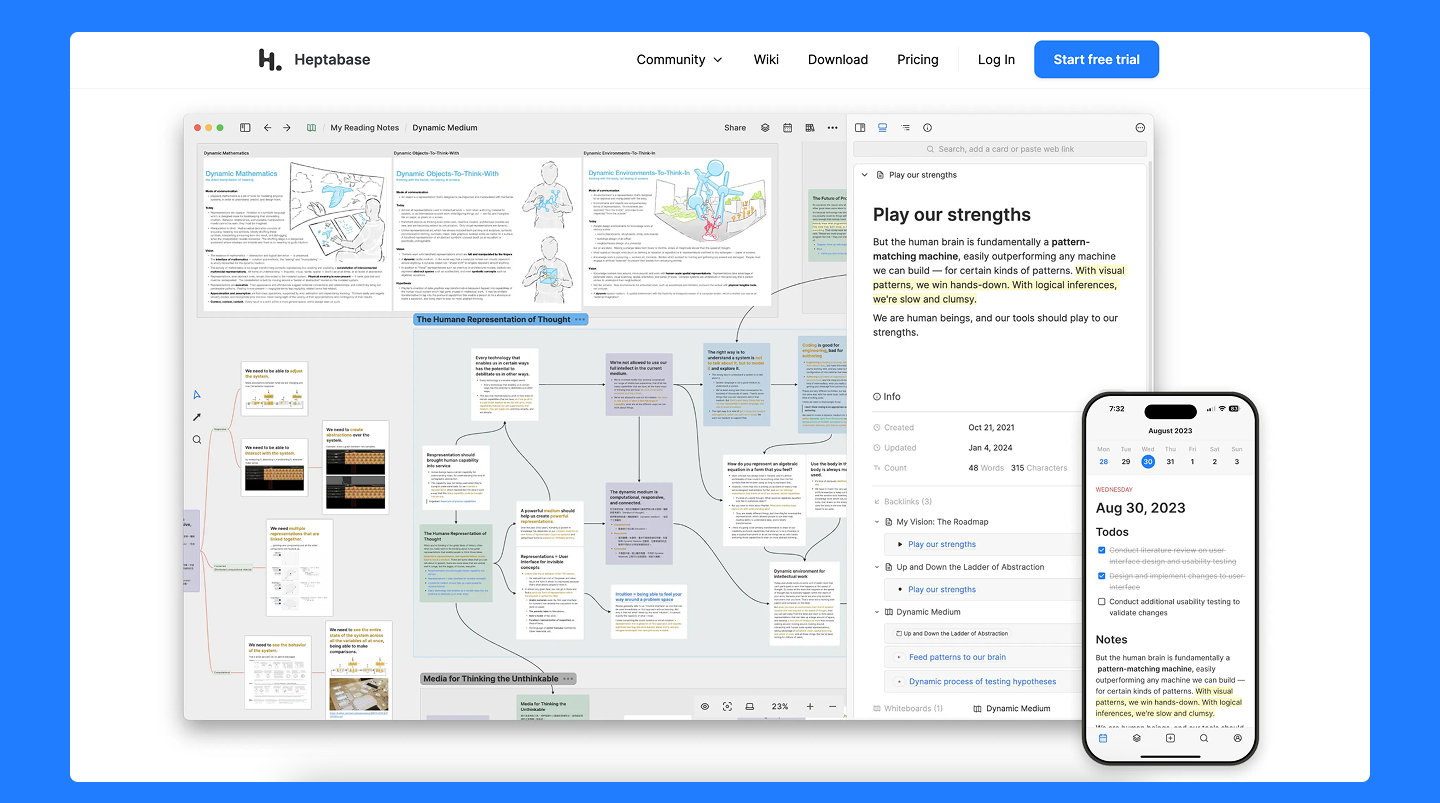Image resolution: width=1440 pixels, height=803 pixels.
Task: Collapse 'Up and Down the Ladder' backlink group
Action: coord(877,567)
